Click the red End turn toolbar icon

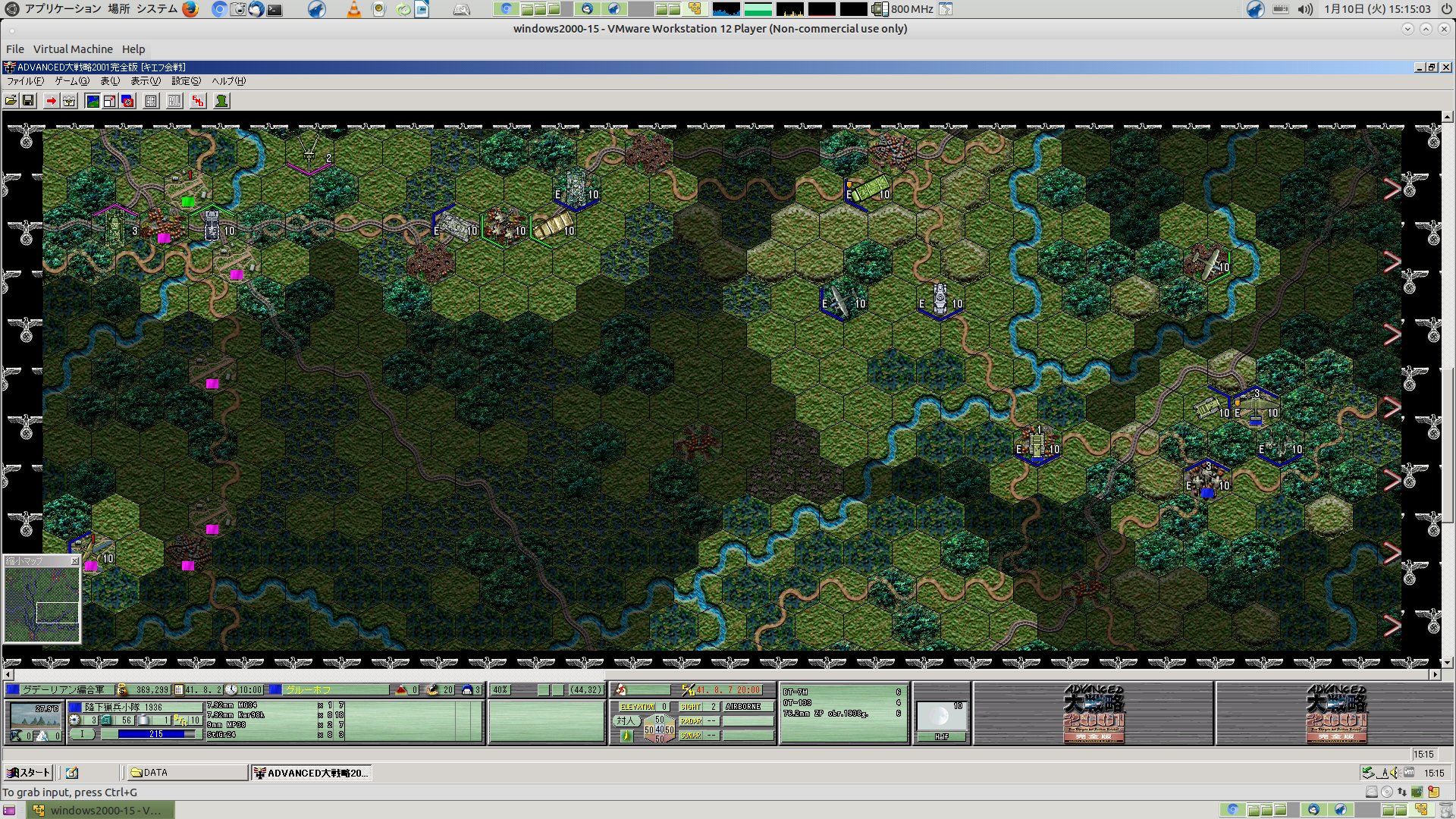click(x=198, y=101)
